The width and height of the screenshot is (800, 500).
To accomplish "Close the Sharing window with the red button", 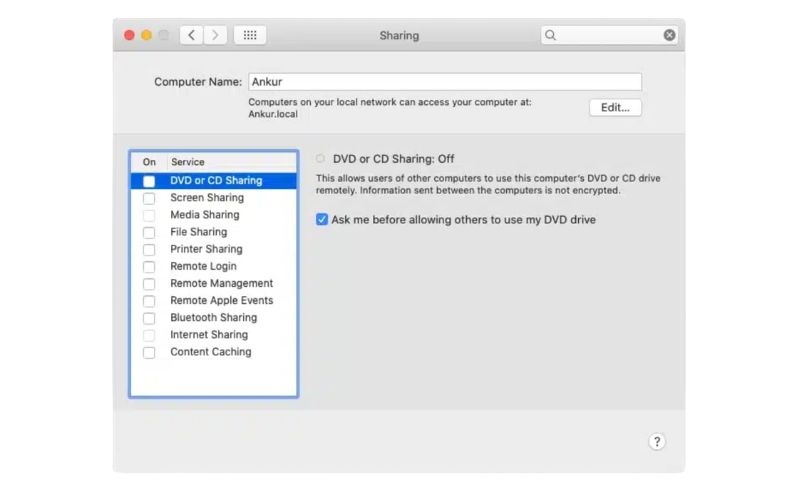I will point(130,35).
